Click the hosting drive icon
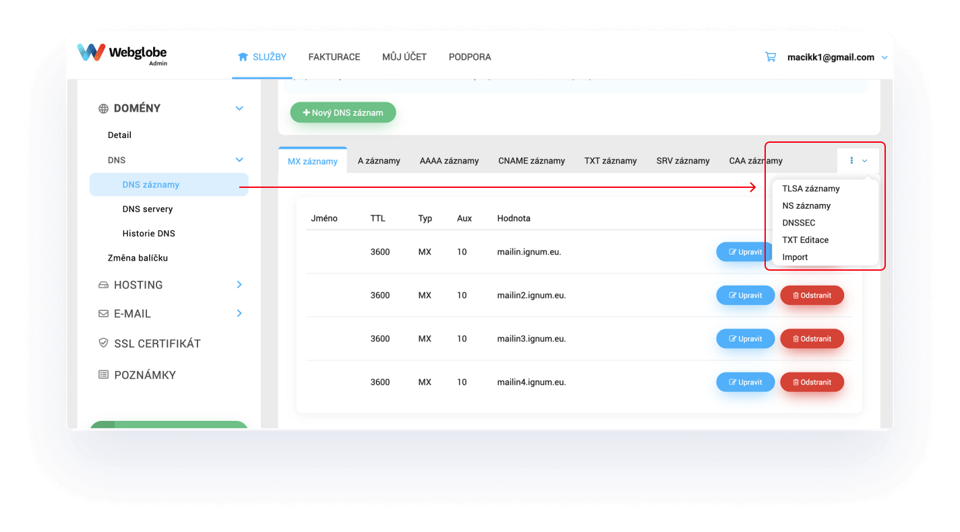Viewport: 960px width, 532px height. pyautogui.click(x=103, y=285)
